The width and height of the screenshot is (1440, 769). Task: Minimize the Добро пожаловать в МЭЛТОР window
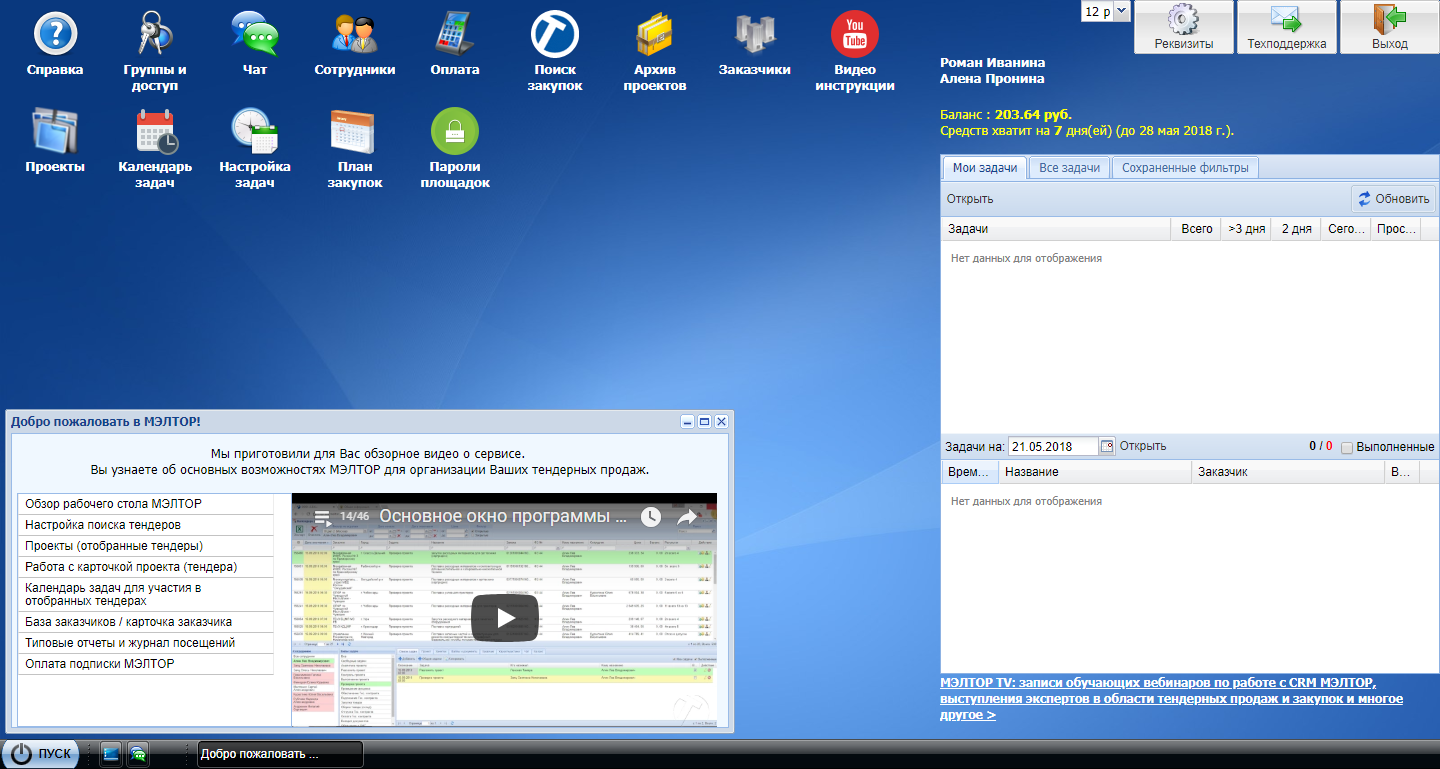point(687,422)
